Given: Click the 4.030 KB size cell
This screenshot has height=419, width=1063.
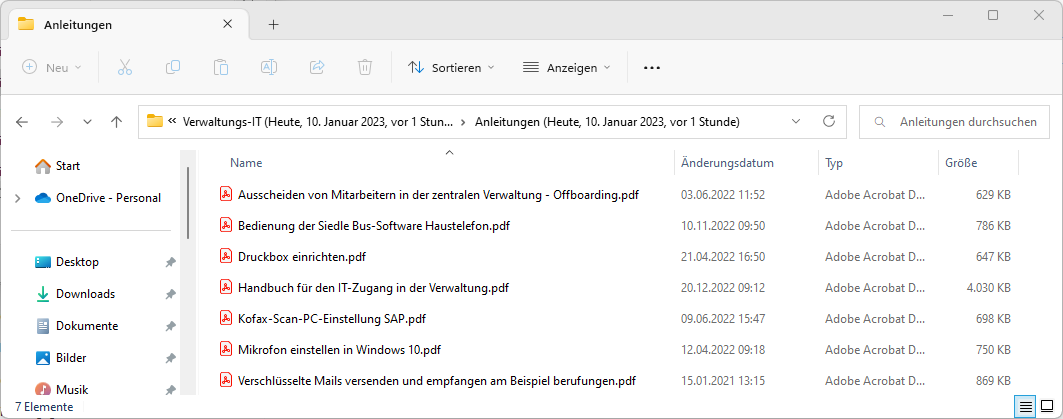Looking at the screenshot, I should 988,287.
